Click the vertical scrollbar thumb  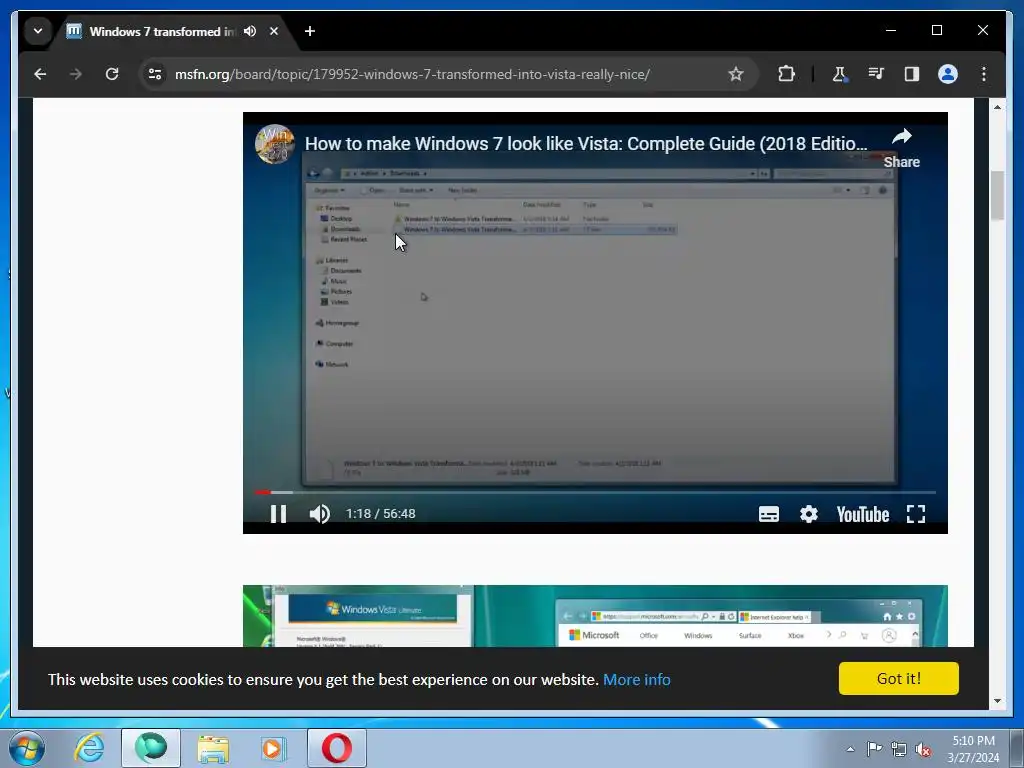[997, 196]
